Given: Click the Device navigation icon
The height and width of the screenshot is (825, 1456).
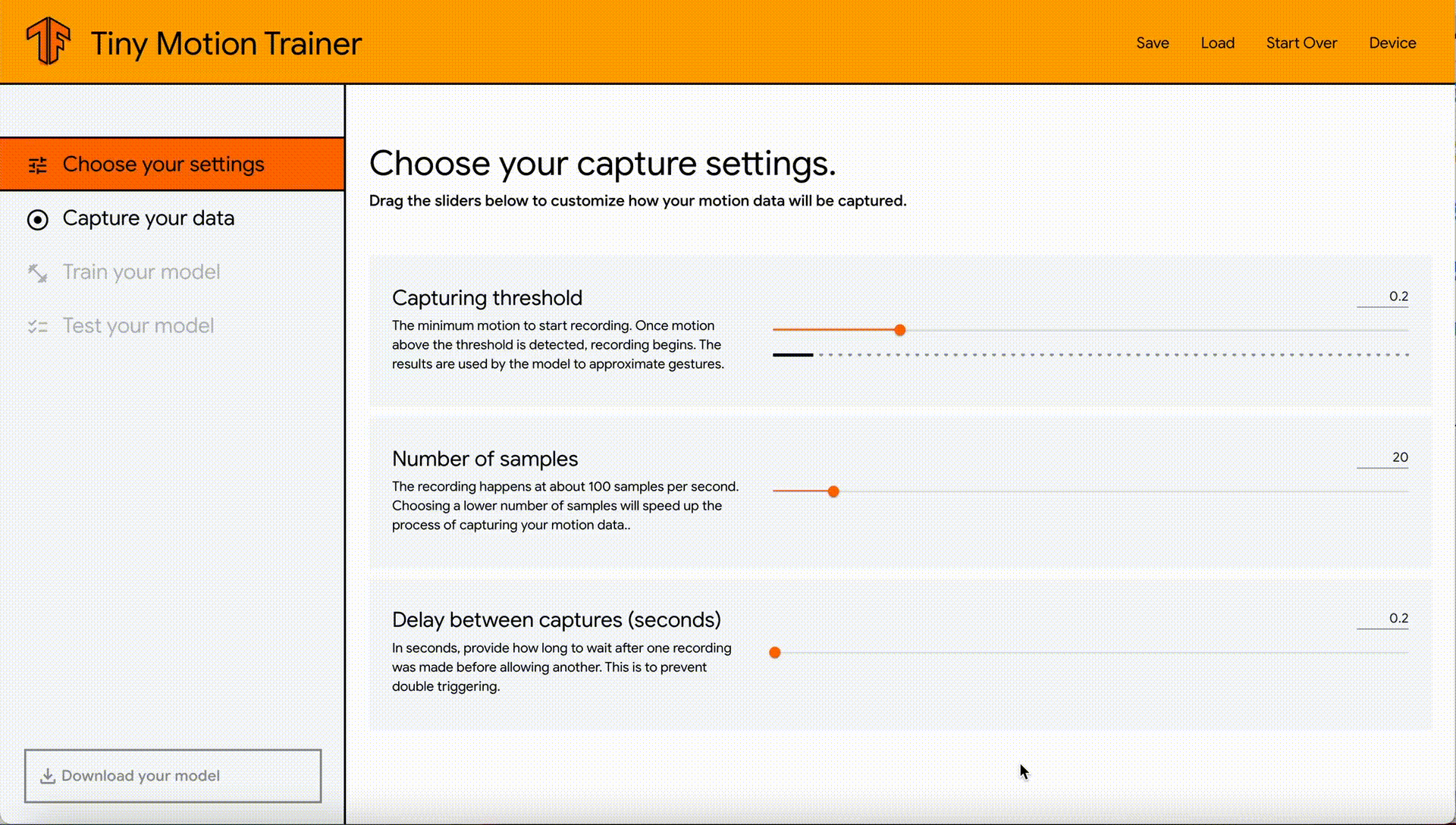Looking at the screenshot, I should tap(1393, 42).
